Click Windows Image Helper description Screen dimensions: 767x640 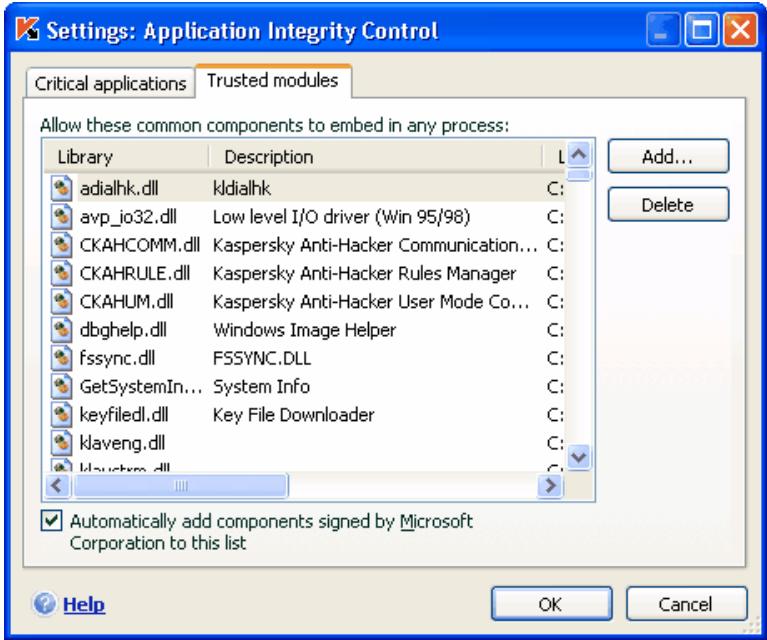coord(304,330)
